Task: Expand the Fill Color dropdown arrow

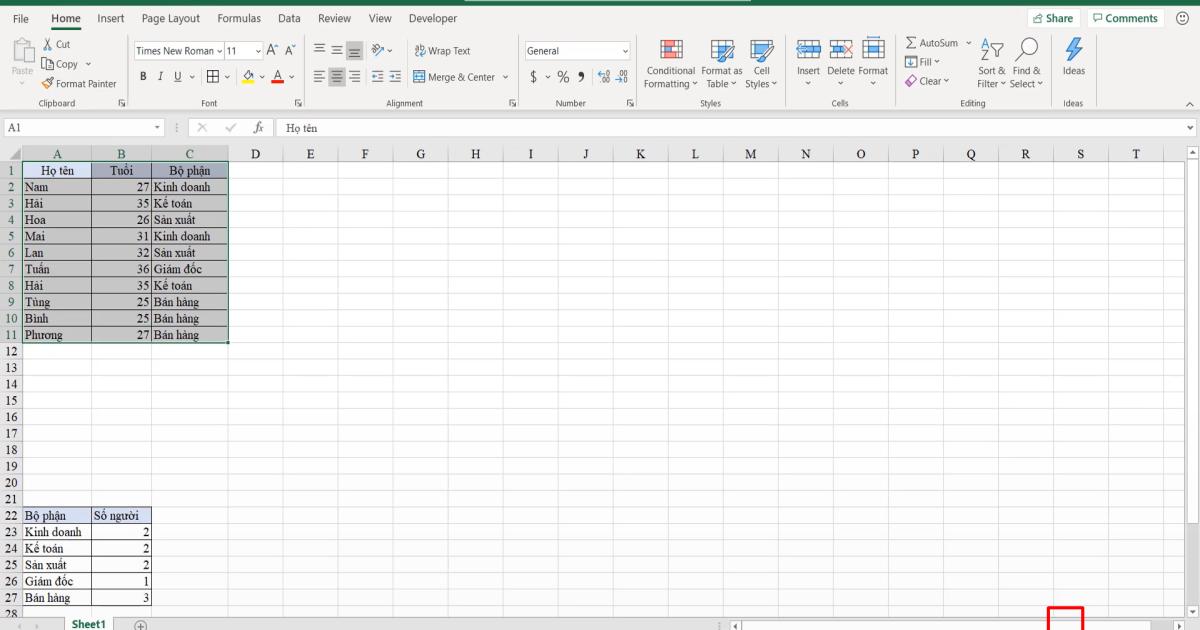Action: coord(262,76)
